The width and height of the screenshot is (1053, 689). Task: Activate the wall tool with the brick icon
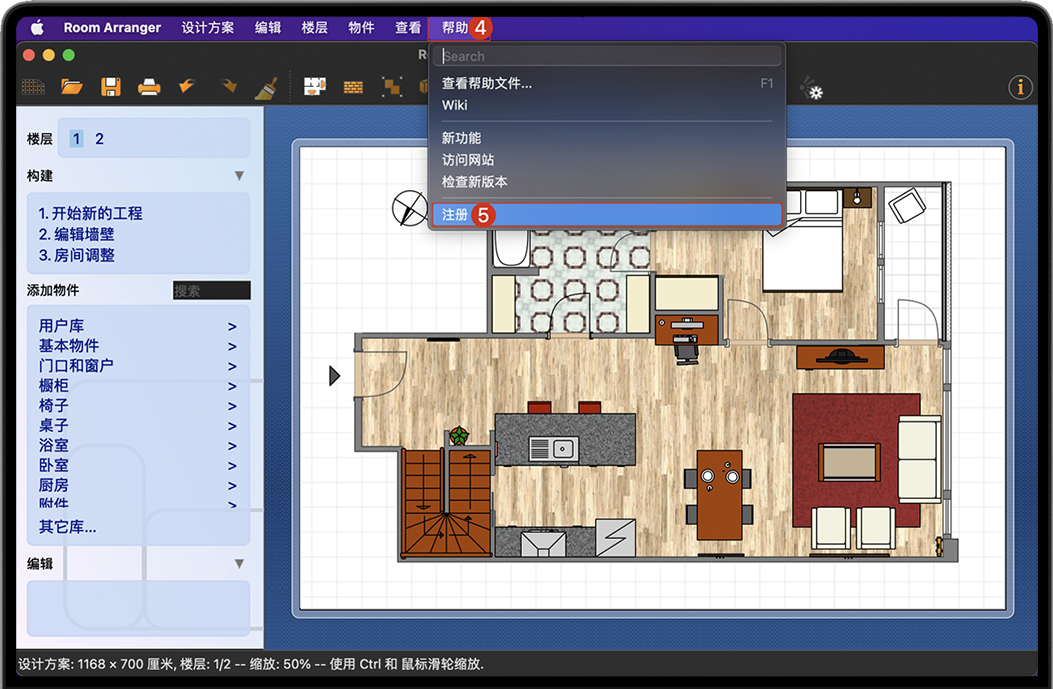352,87
